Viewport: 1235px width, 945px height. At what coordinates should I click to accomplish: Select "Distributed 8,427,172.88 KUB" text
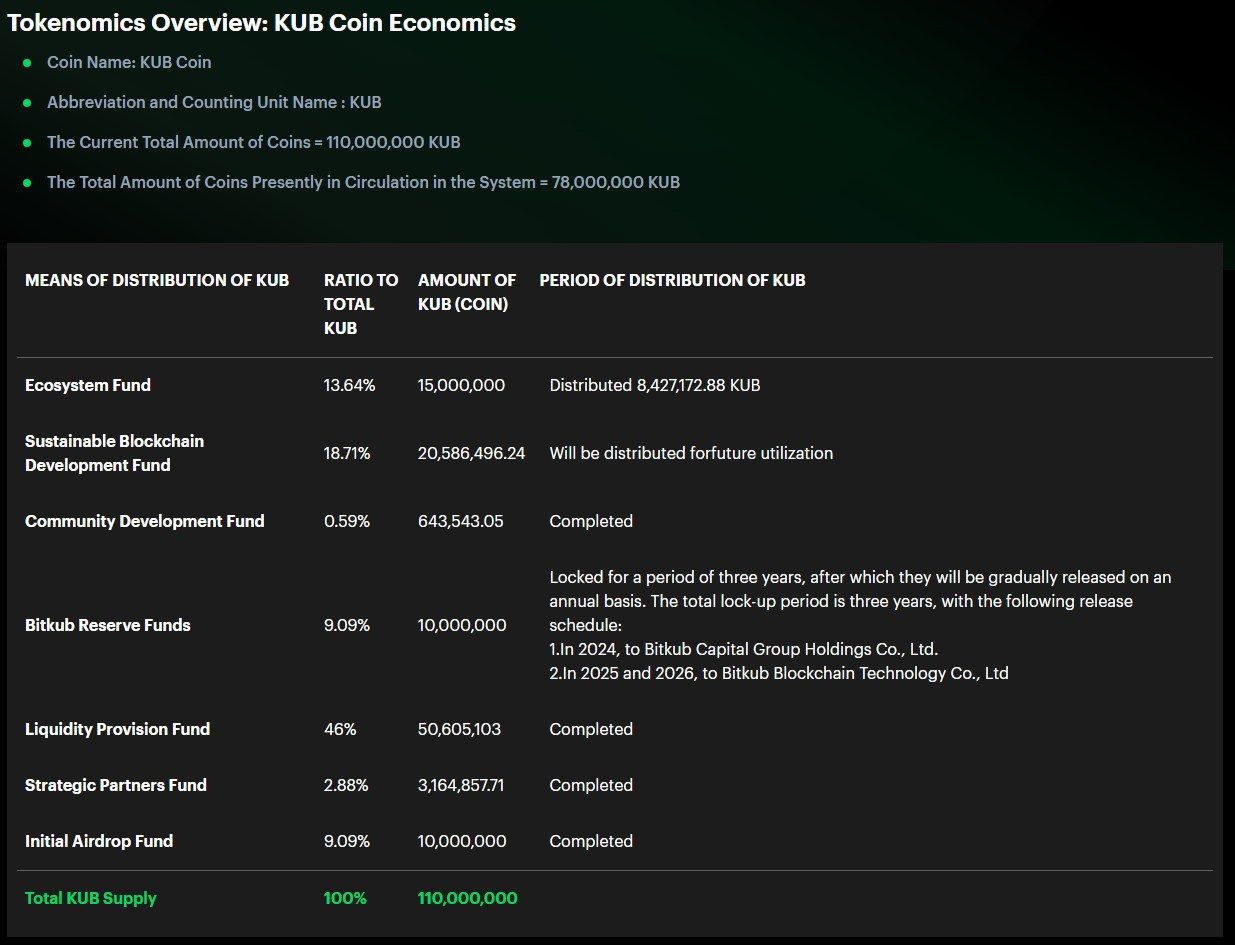[655, 385]
